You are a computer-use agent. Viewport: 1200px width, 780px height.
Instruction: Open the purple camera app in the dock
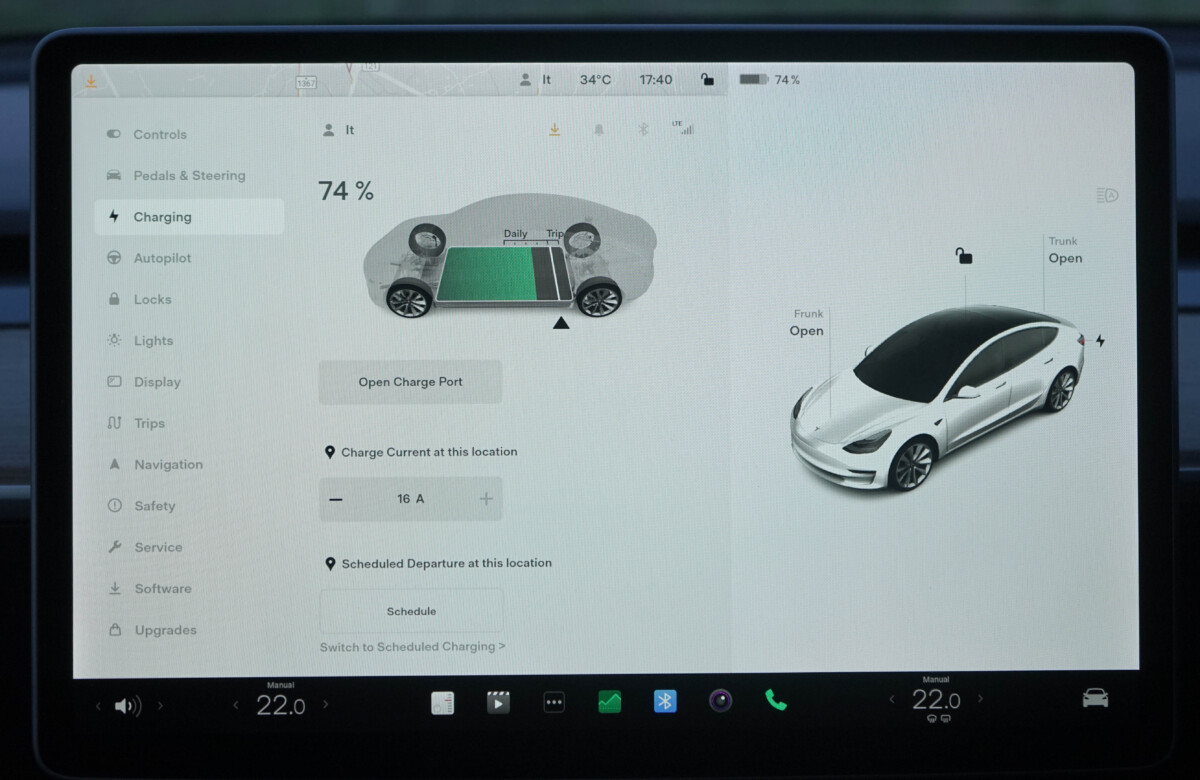[x=721, y=701]
